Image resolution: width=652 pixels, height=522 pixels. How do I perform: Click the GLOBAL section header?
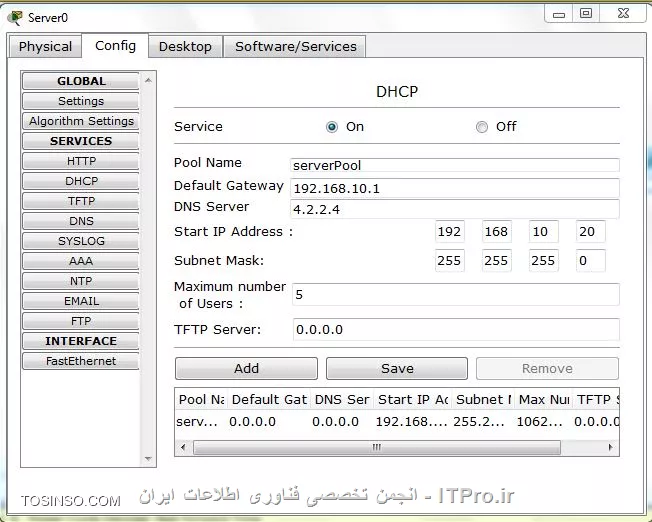click(x=81, y=81)
